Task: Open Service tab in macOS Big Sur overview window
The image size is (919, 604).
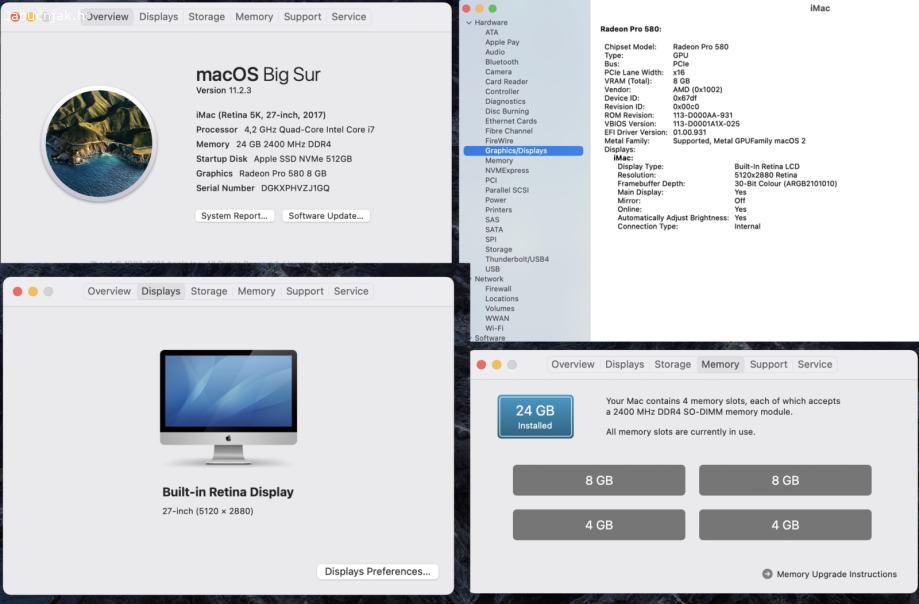Action: coord(349,16)
